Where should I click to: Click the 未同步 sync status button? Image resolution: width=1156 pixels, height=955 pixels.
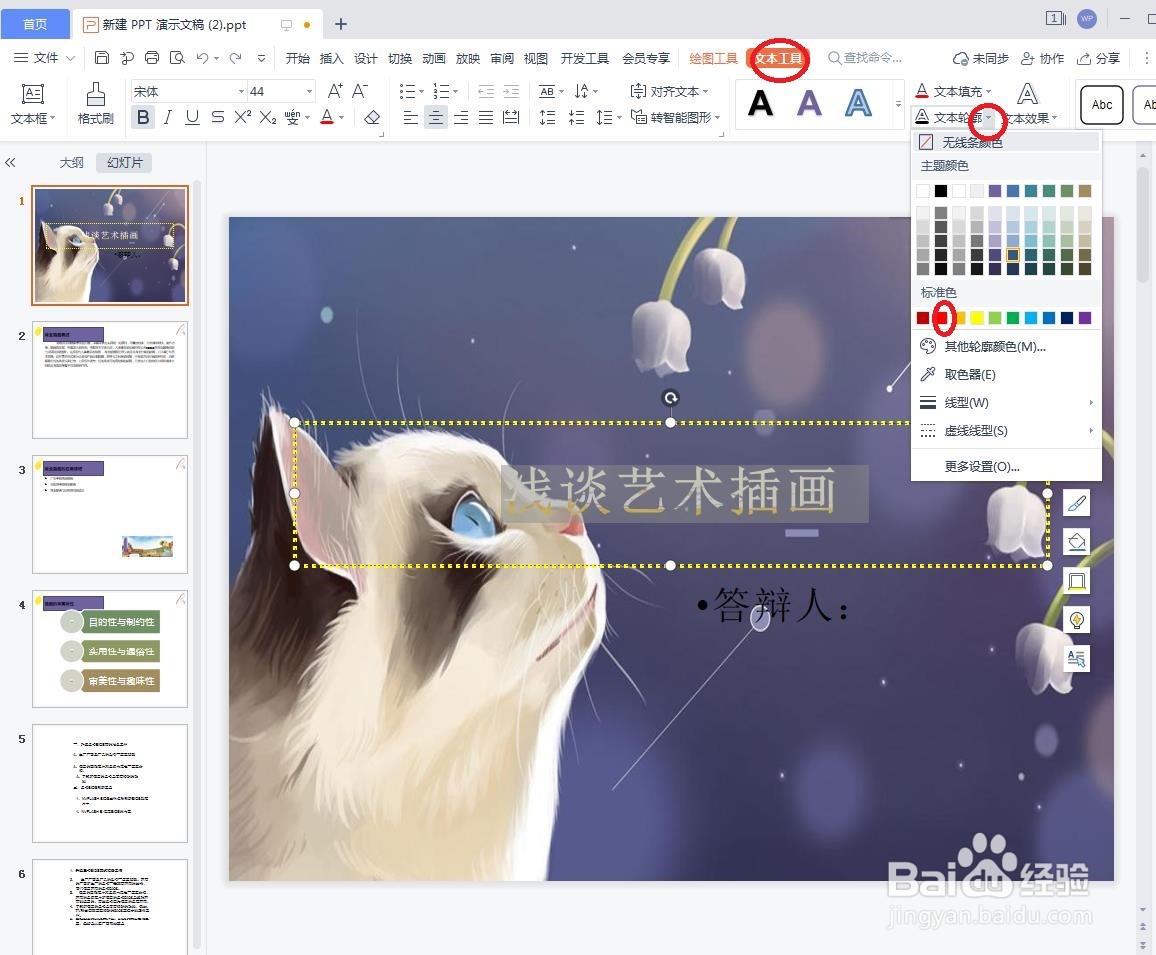(x=981, y=58)
